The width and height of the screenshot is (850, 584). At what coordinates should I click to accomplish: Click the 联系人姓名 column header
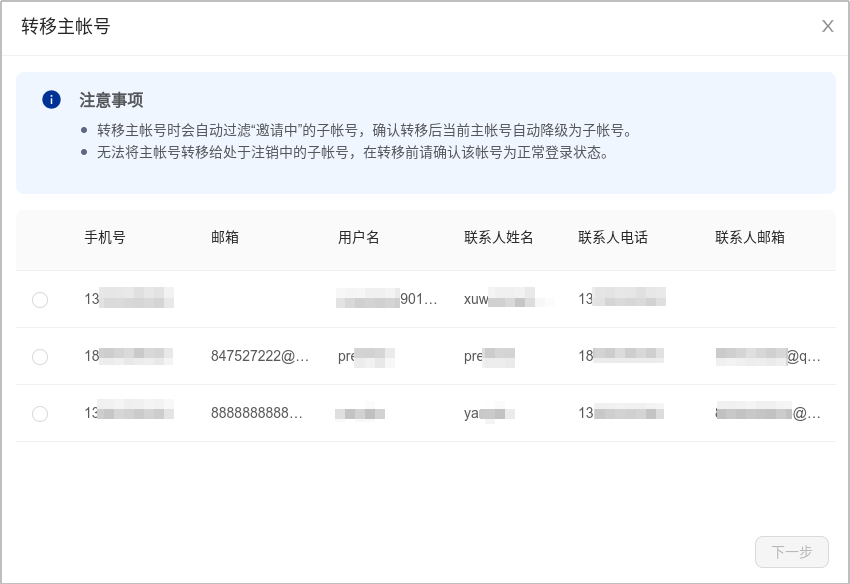click(498, 237)
